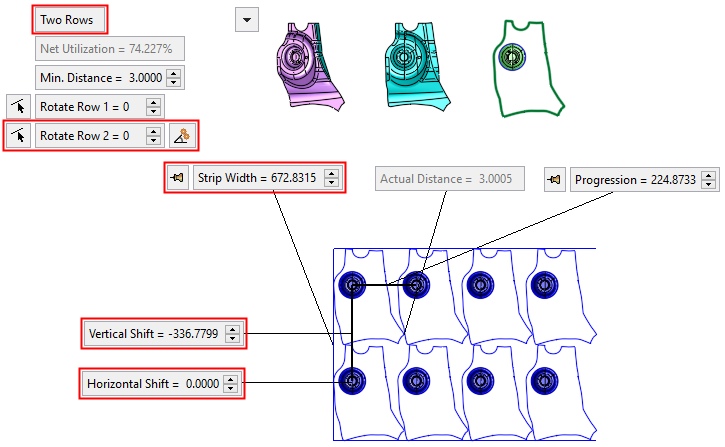
Task: Click the pick-direction icon for Rotate Row 1
Action: point(18,107)
